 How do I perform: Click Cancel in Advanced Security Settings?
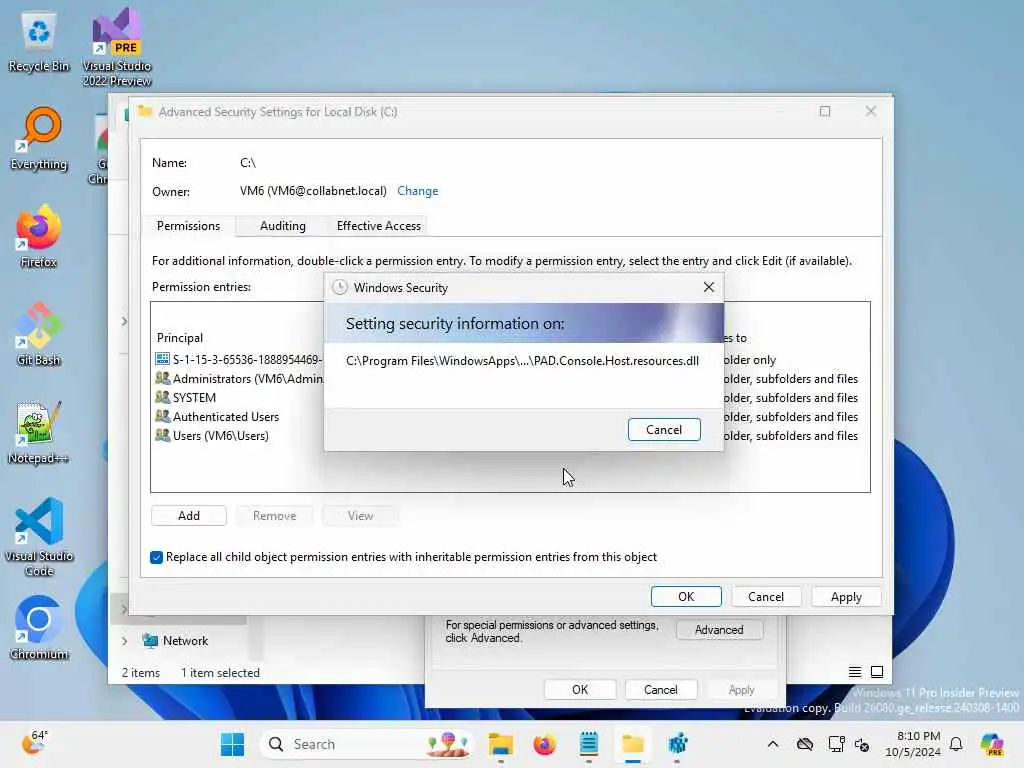point(765,597)
